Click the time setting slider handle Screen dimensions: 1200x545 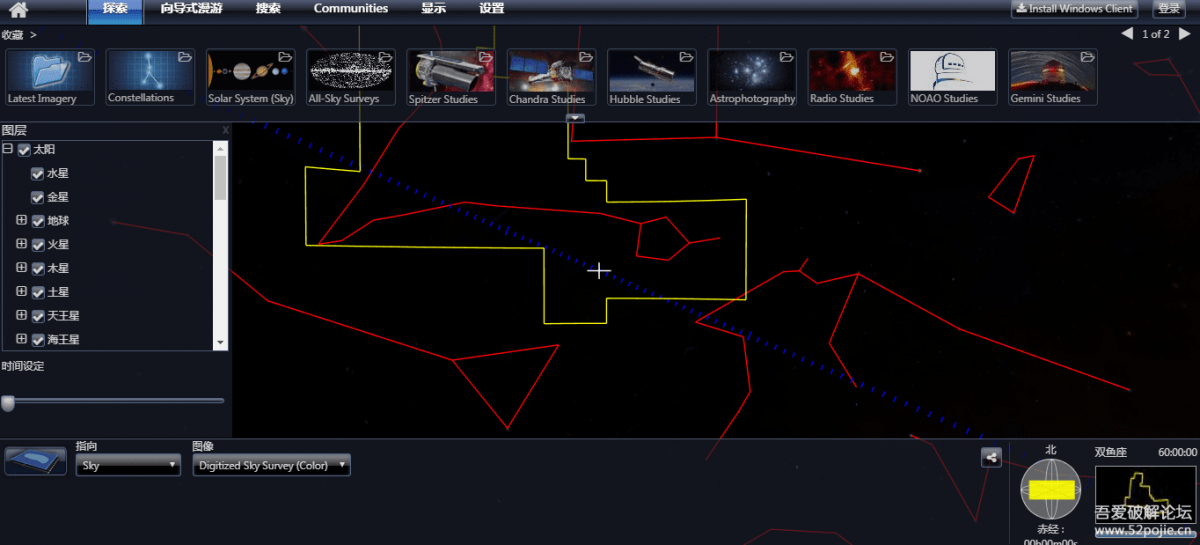click(x=8, y=403)
